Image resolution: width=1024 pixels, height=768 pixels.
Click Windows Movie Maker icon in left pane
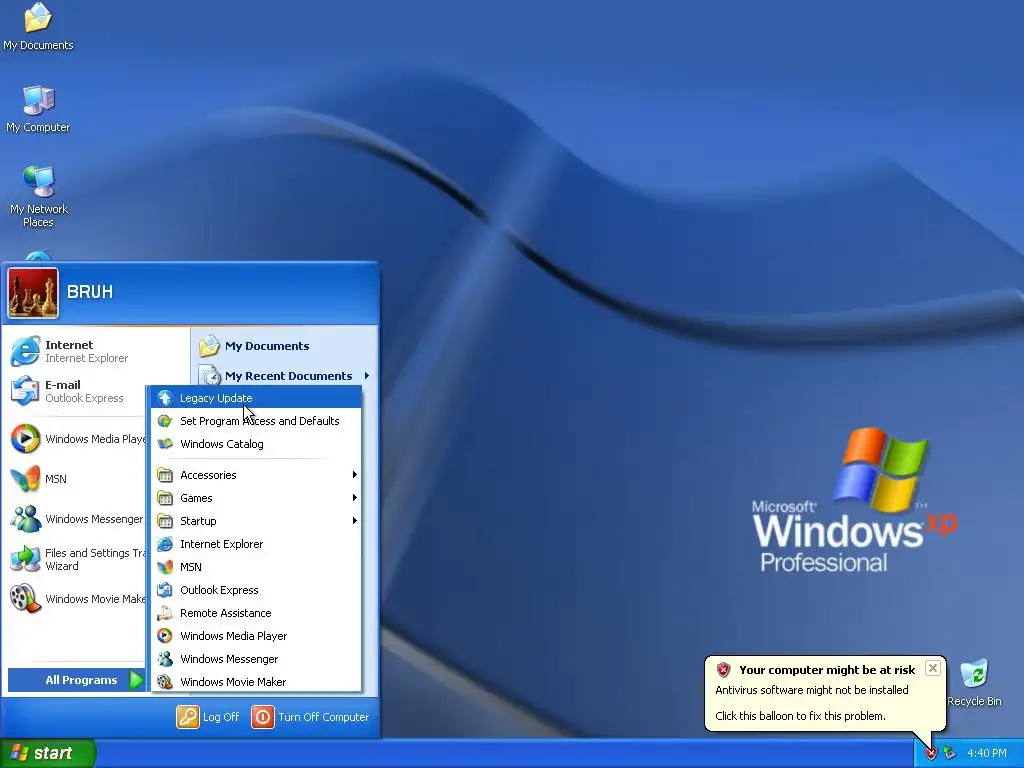click(25, 599)
